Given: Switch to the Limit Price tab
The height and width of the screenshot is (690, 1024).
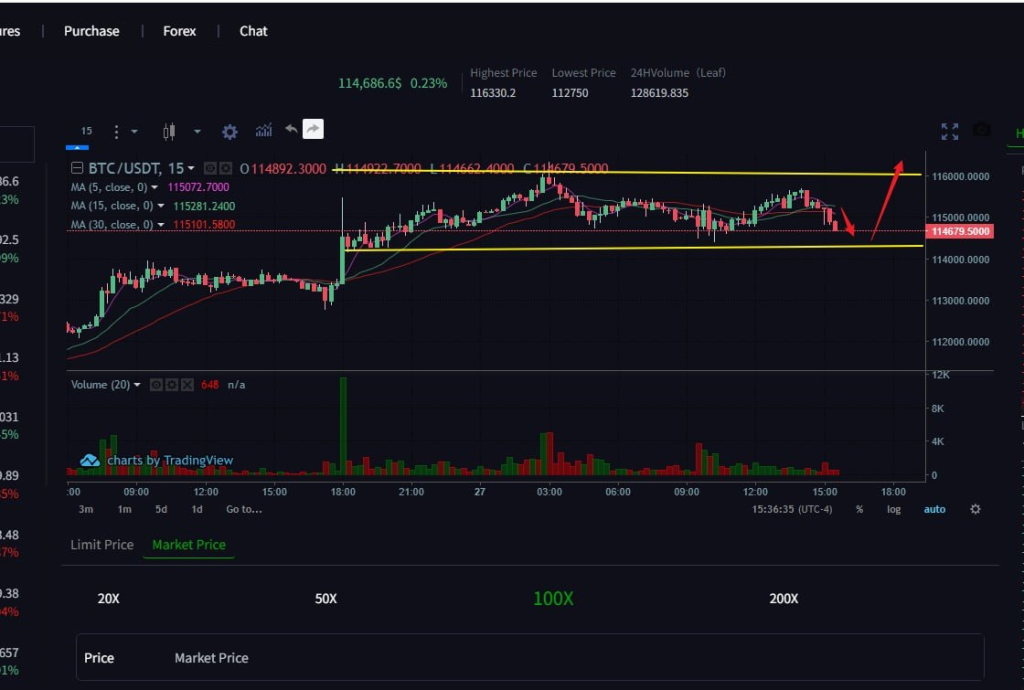Looking at the screenshot, I should pyautogui.click(x=102, y=545).
